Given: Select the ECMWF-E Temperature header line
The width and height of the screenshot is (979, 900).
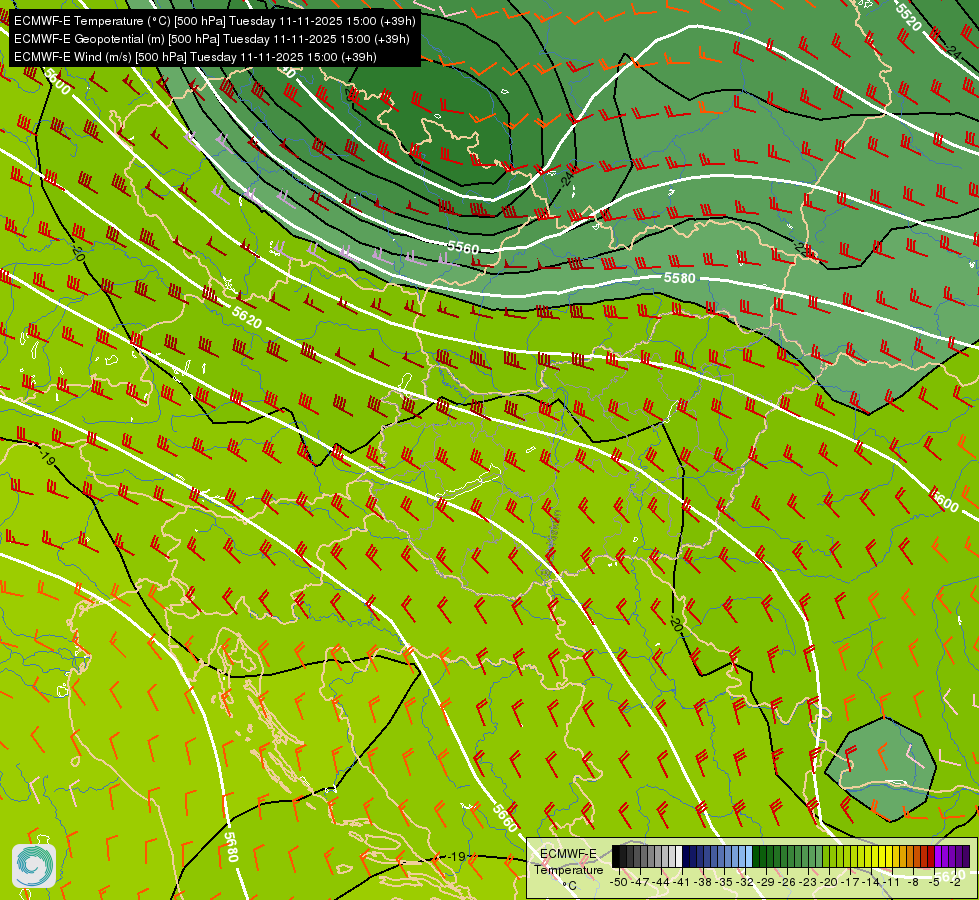Looking at the screenshot, I should [x=214, y=21].
